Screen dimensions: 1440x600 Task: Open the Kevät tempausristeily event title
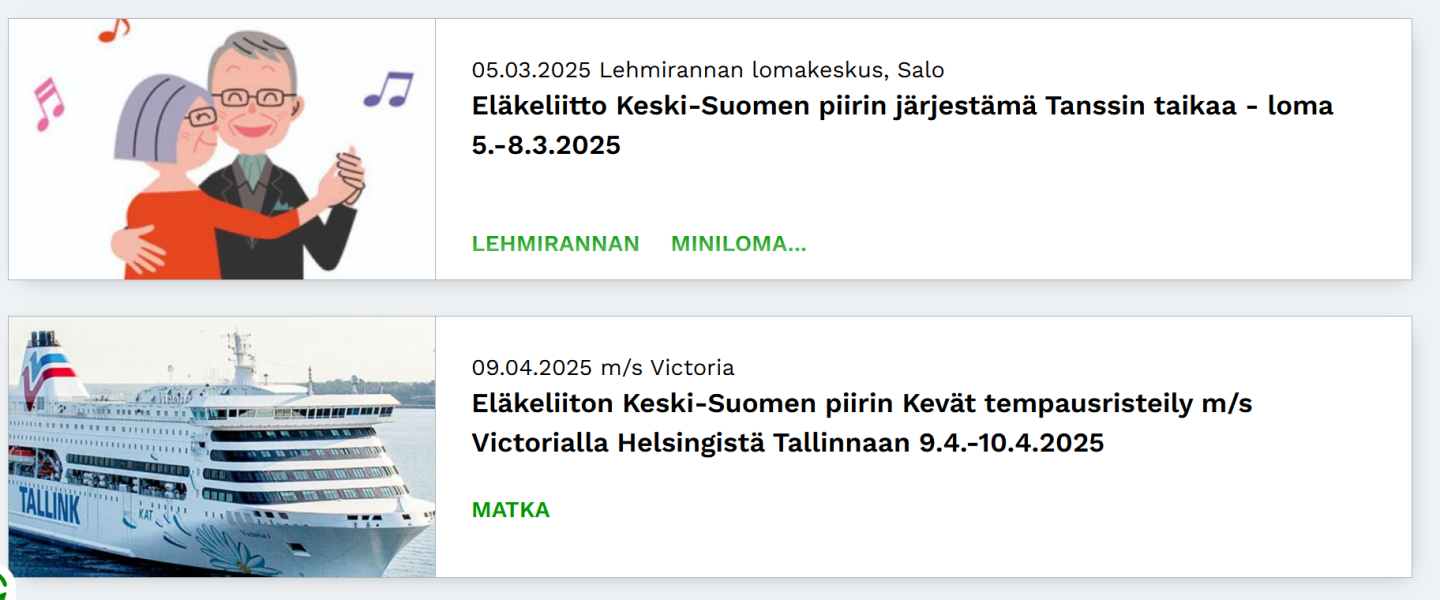(x=862, y=404)
